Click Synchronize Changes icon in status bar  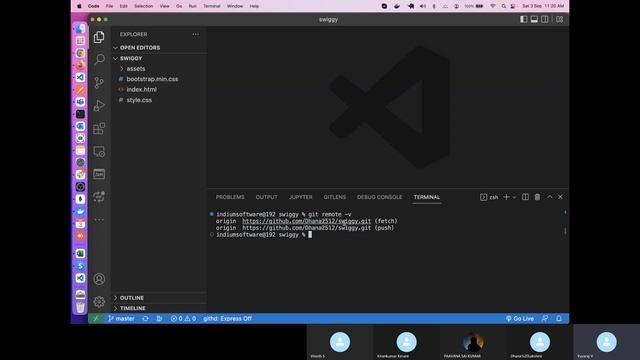pyautogui.click(x=145, y=318)
